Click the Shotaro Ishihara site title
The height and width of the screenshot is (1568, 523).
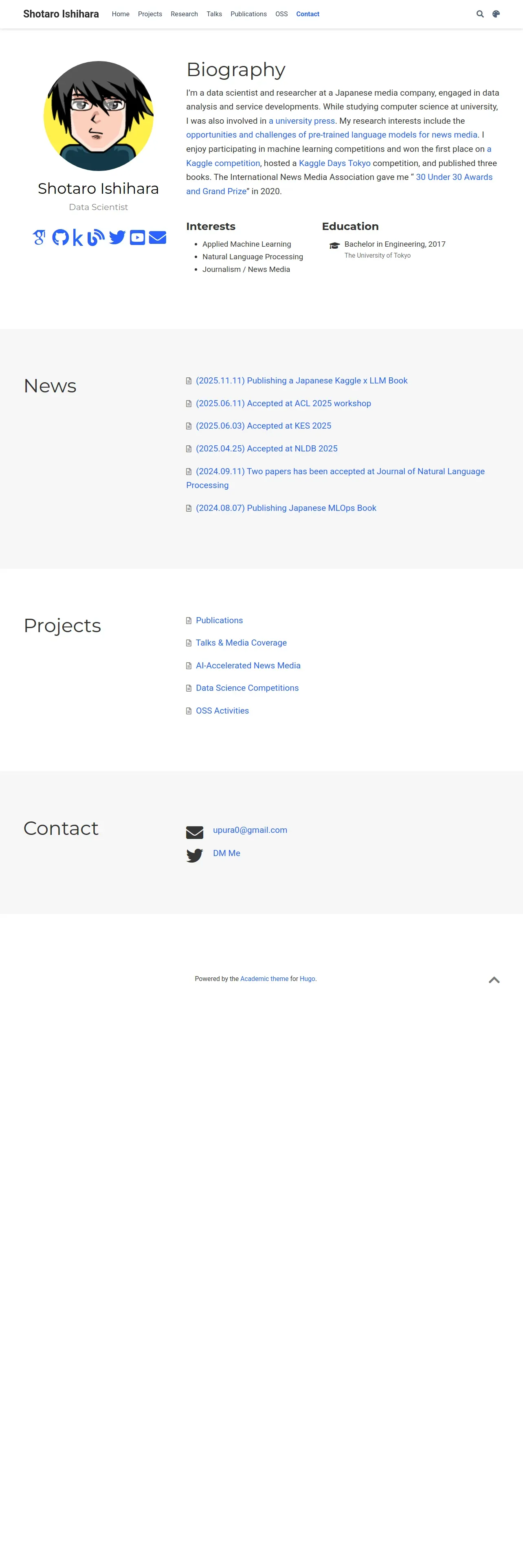(x=61, y=14)
